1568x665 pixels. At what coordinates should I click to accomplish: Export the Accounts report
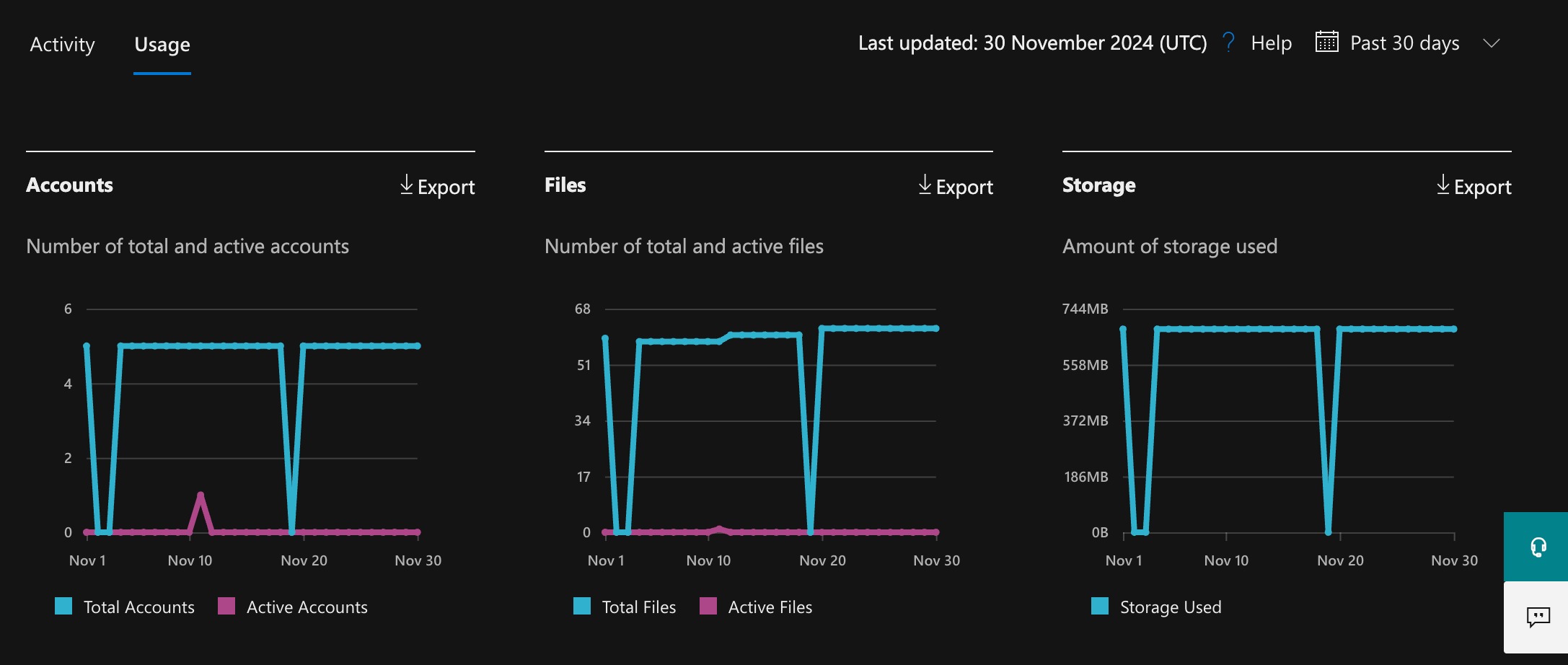(x=438, y=187)
